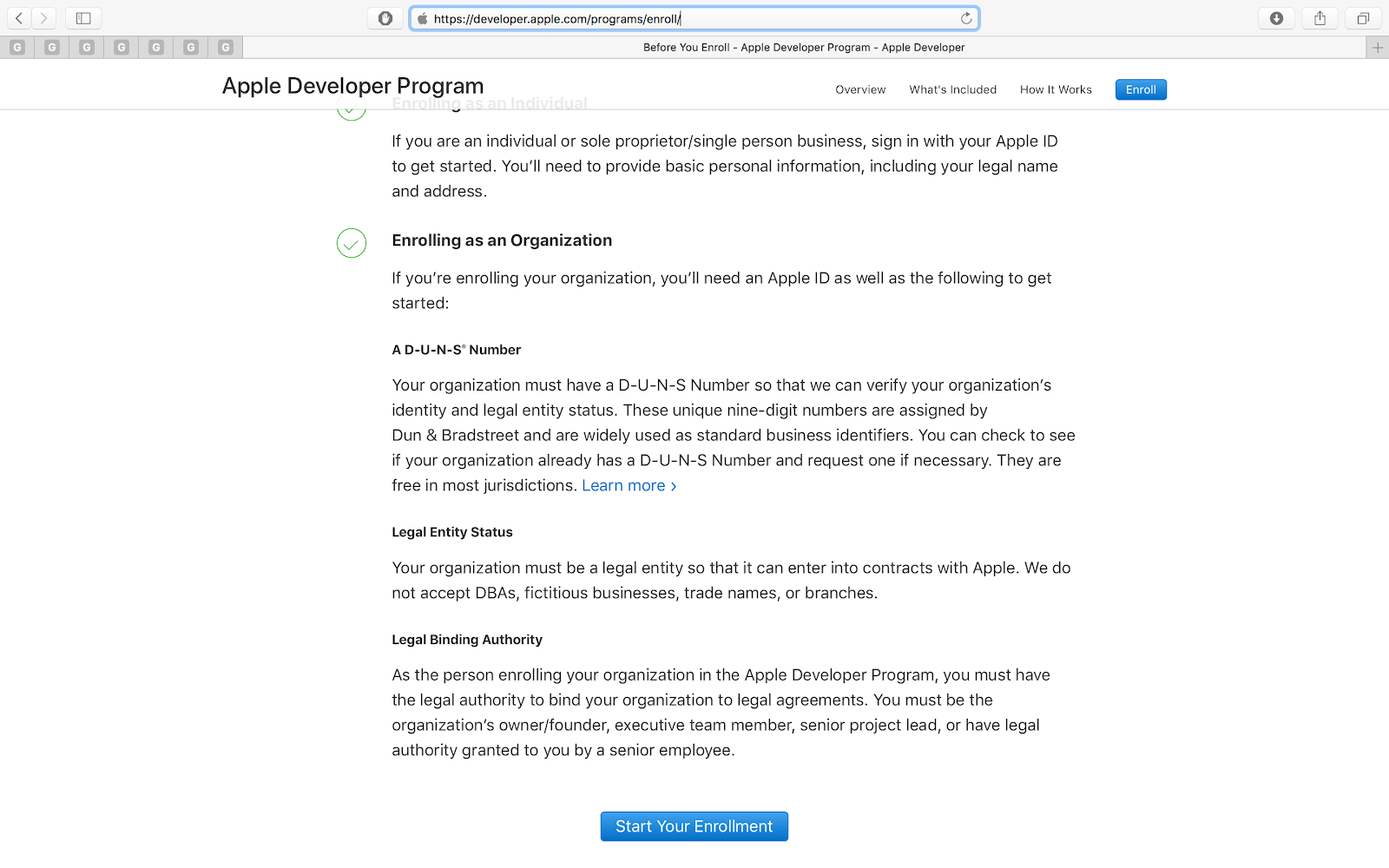Click the first G favorite in the bookmarks bar
The height and width of the screenshot is (868, 1389).
(17, 47)
